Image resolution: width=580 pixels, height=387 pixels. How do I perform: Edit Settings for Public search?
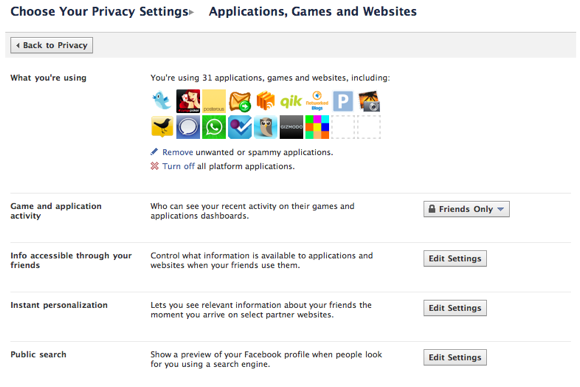pos(455,357)
